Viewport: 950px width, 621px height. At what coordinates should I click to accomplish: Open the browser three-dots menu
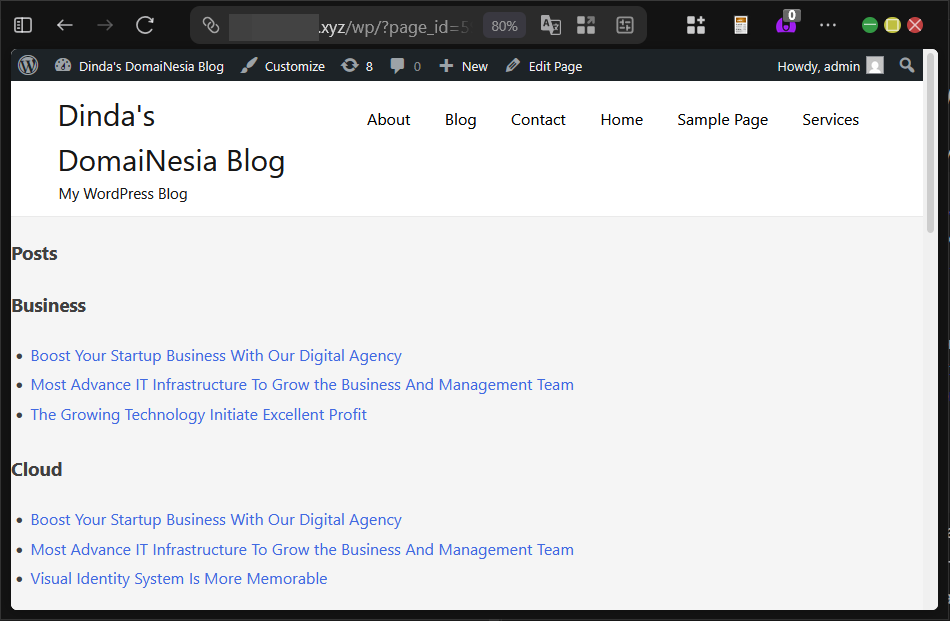point(827,25)
